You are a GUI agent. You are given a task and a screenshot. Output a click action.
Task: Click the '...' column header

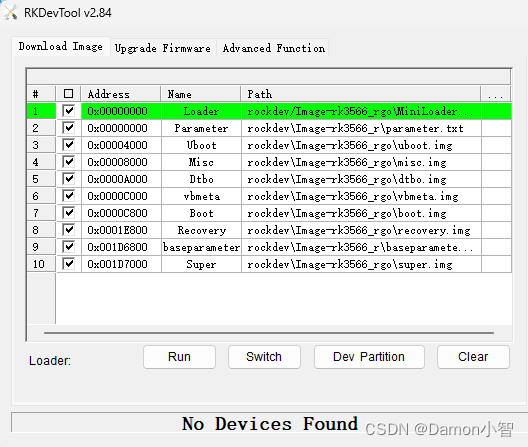point(496,94)
